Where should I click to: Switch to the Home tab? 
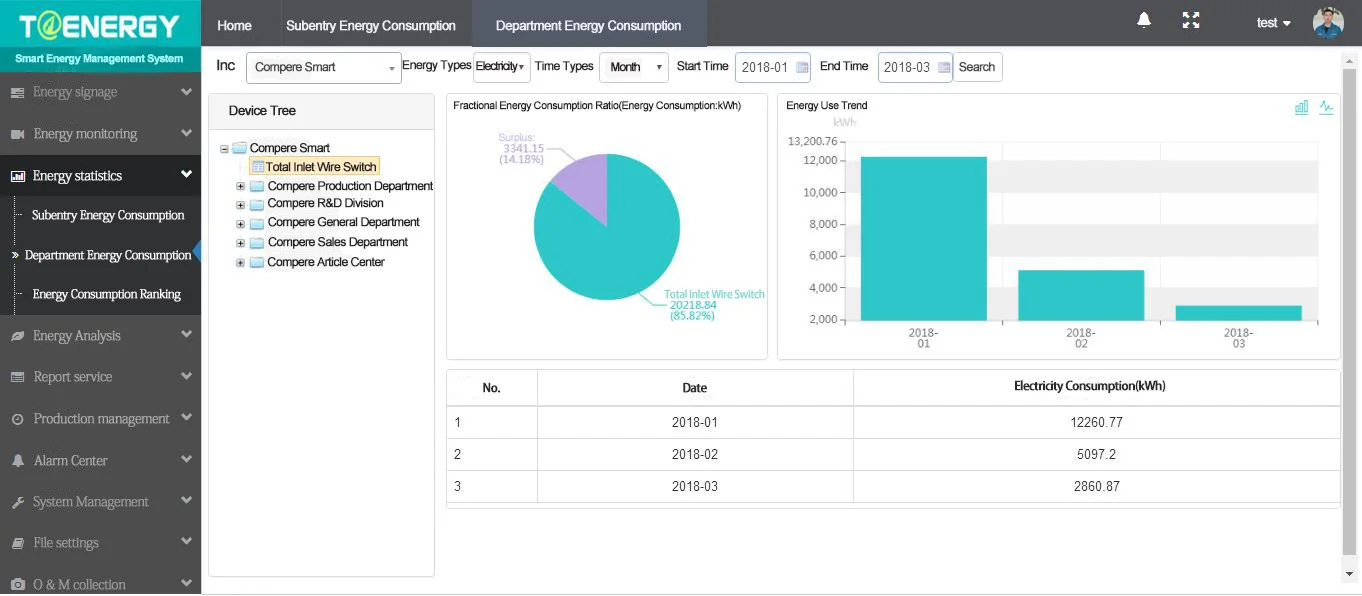click(x=234, y=25)
